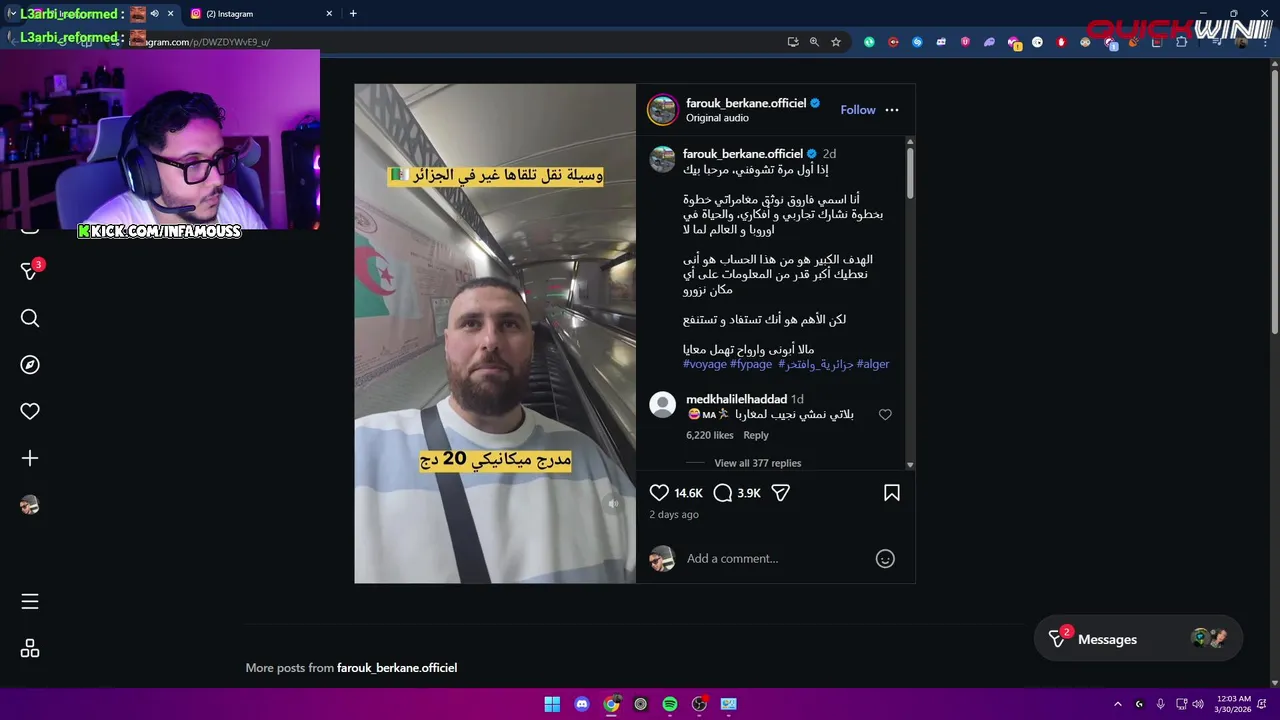Click the 14.6K likes count
Image resolution: width=1280 pixels, height=720 pixels.
click(x=688, y=493)
